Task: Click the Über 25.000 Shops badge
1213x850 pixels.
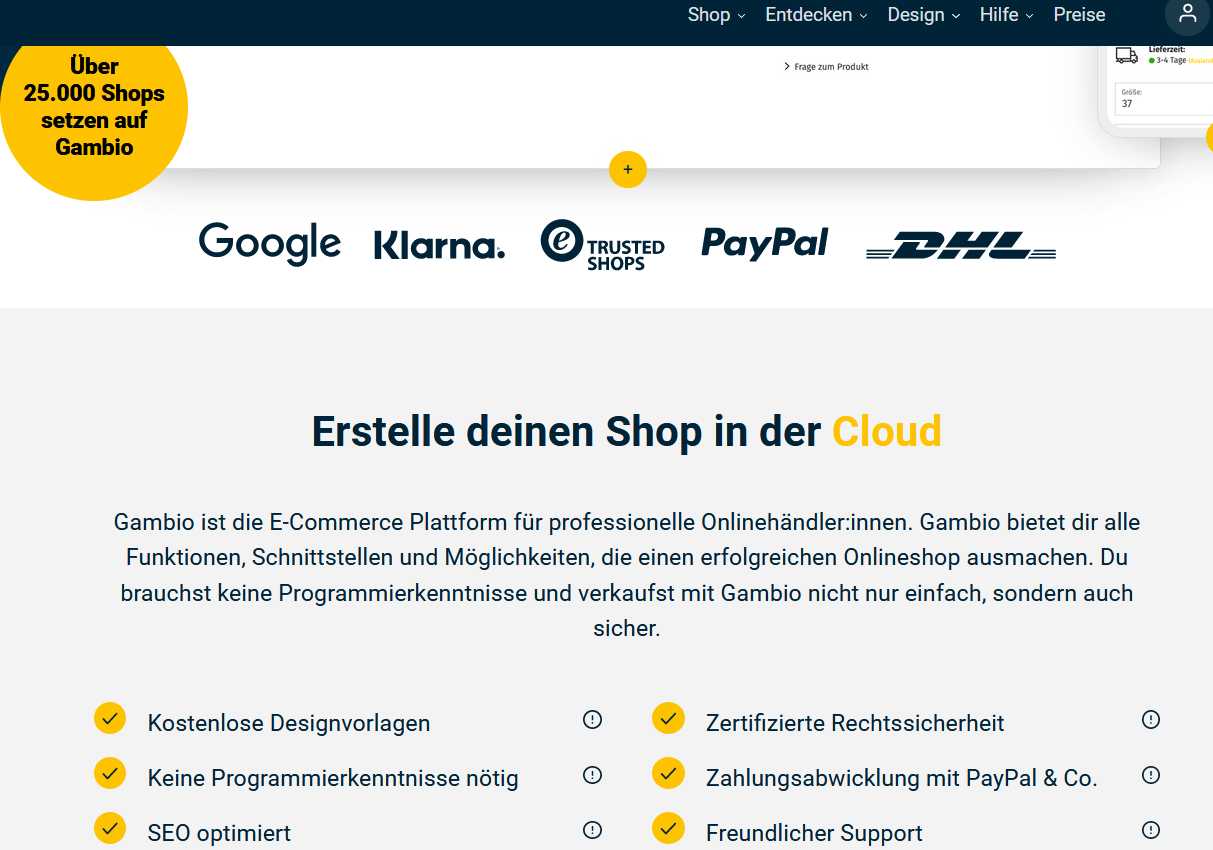Action: coord(94,108)
